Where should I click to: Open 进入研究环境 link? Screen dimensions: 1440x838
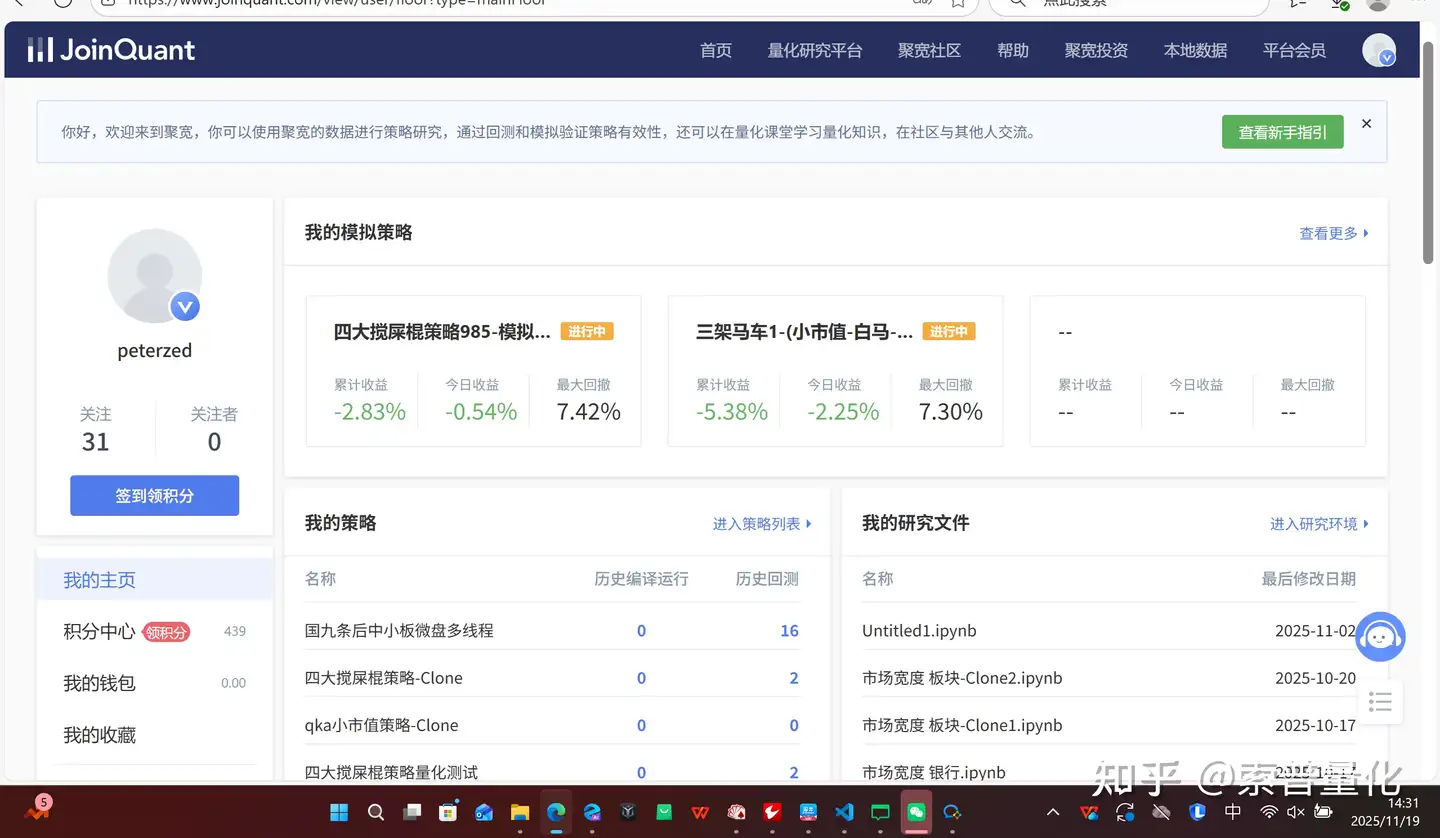pos(1319,524)
